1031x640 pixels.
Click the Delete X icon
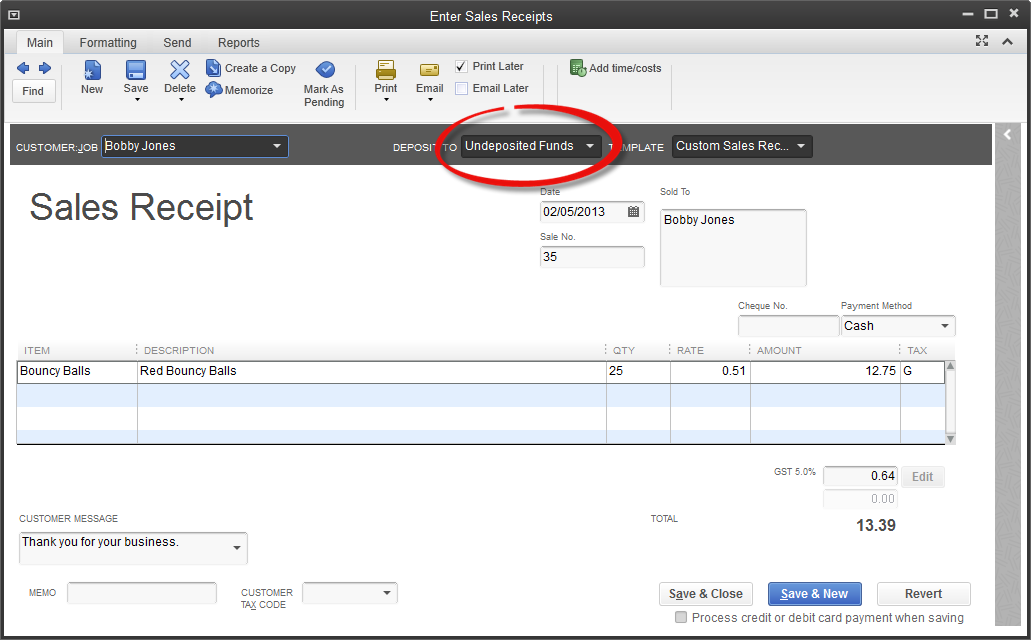180,70
